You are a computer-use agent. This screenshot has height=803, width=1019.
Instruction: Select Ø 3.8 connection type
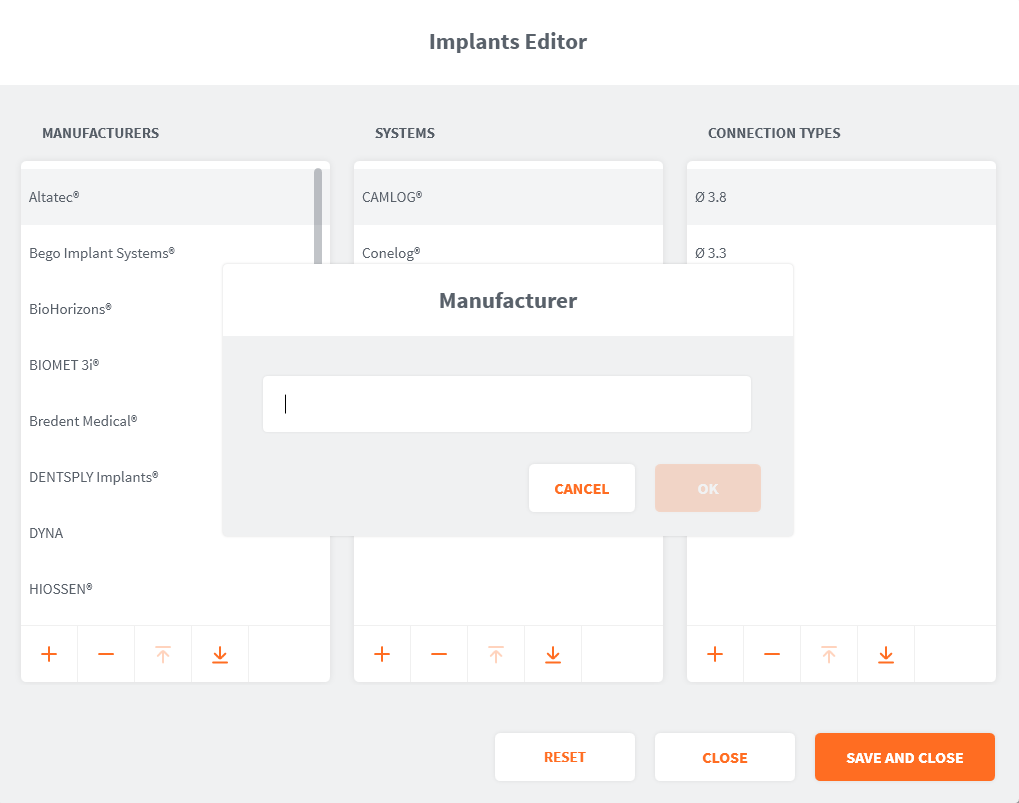point(711,197)
